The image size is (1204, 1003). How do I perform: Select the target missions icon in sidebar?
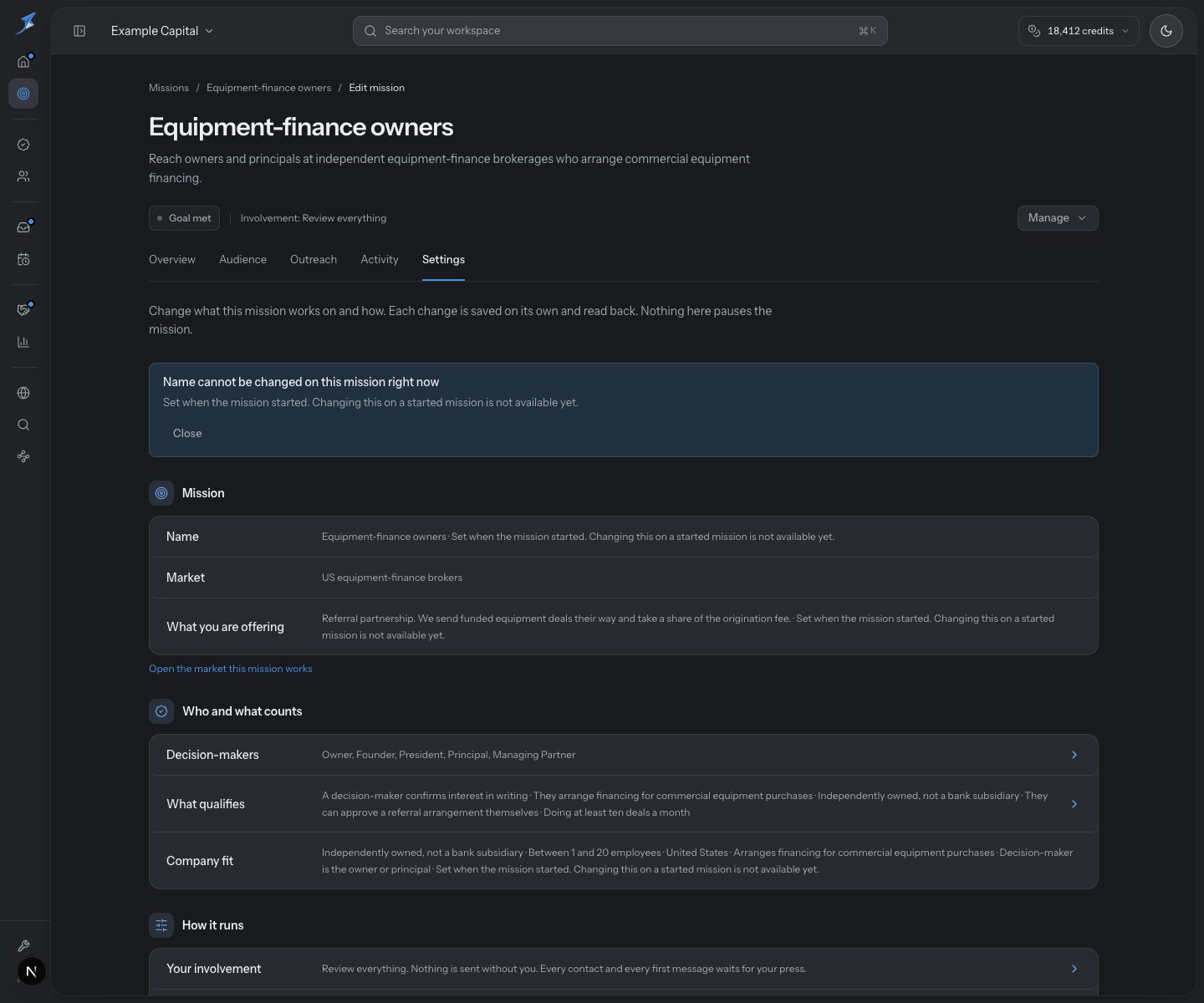23,94
